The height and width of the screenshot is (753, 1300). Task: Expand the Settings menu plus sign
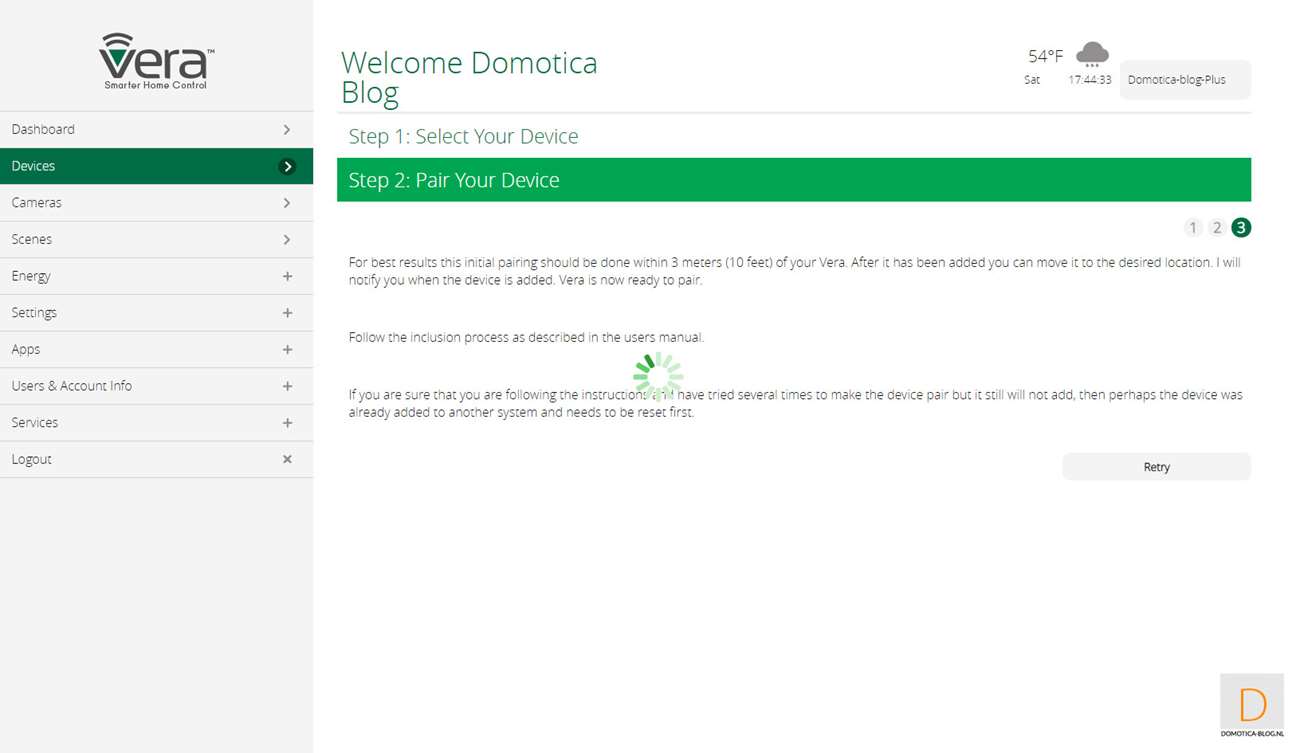click(287, 313)
